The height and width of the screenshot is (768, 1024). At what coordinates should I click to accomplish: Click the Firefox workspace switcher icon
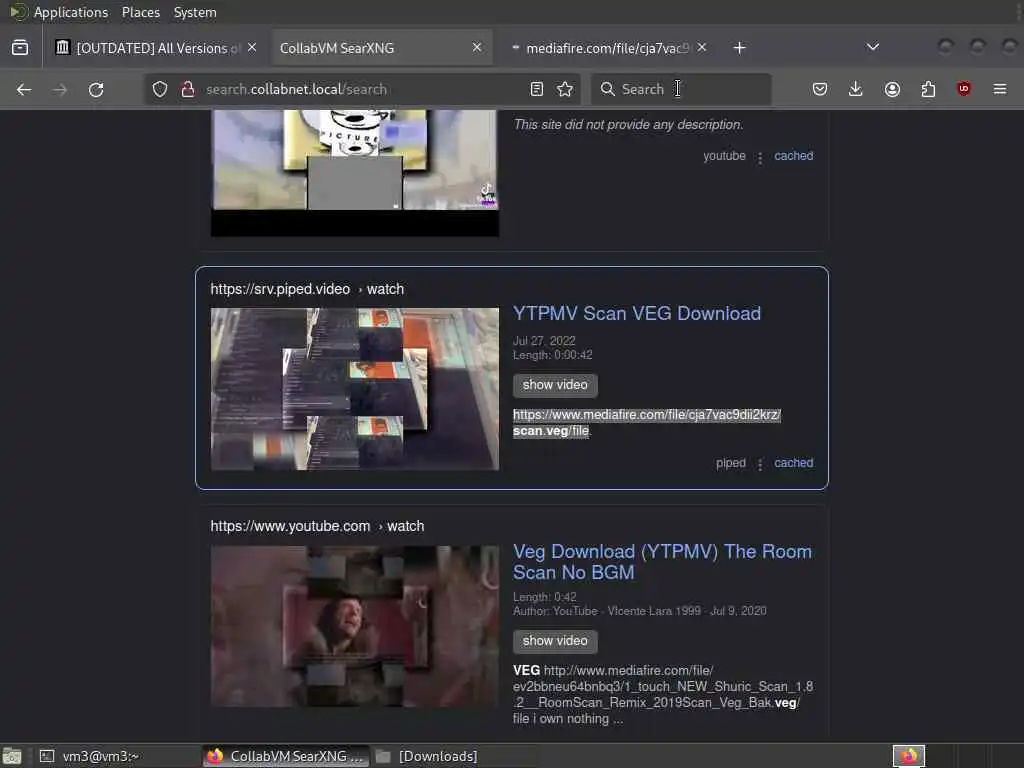pos(909,756)
